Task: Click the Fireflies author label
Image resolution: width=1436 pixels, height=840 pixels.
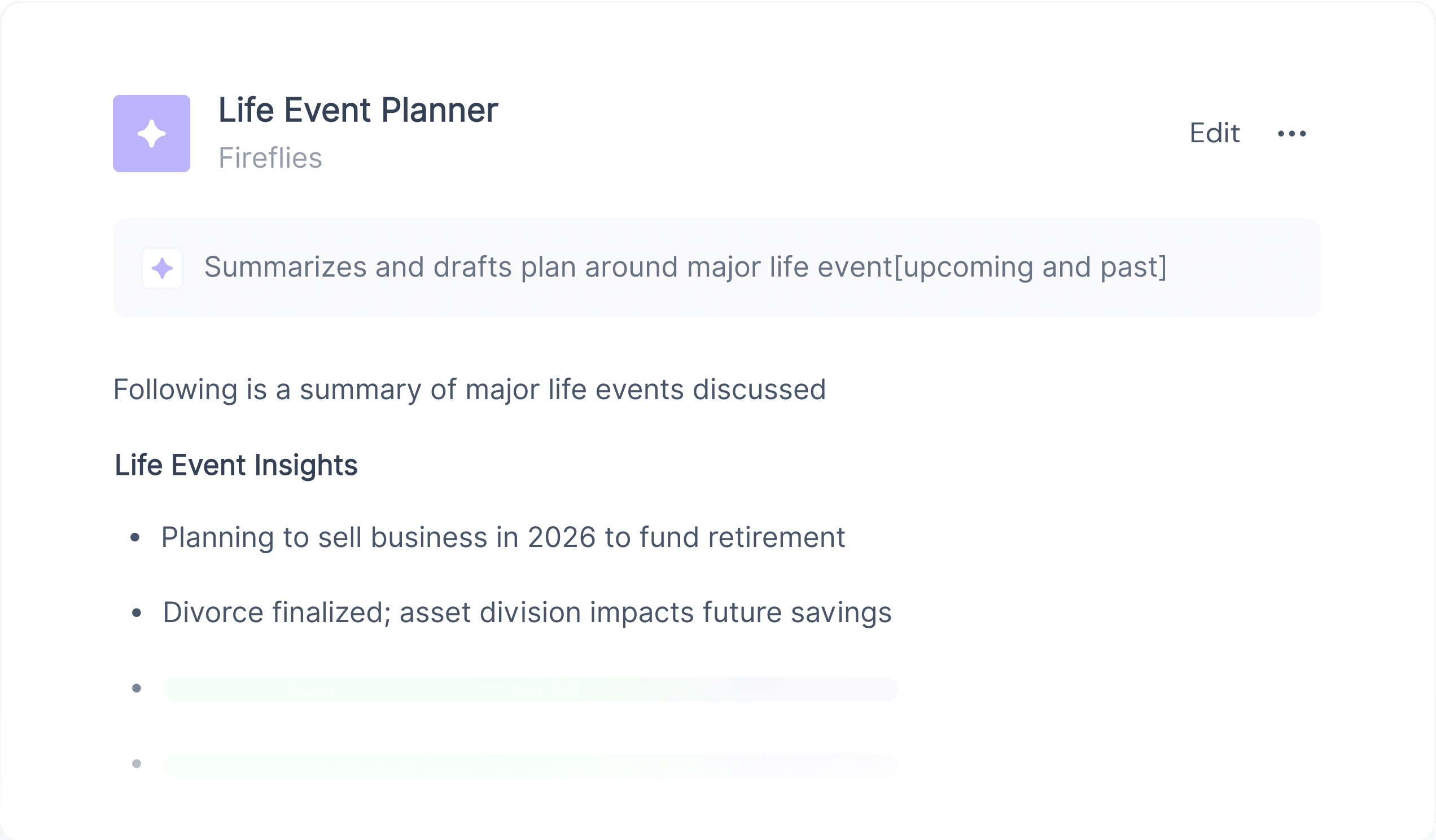Action: point(271,158)
